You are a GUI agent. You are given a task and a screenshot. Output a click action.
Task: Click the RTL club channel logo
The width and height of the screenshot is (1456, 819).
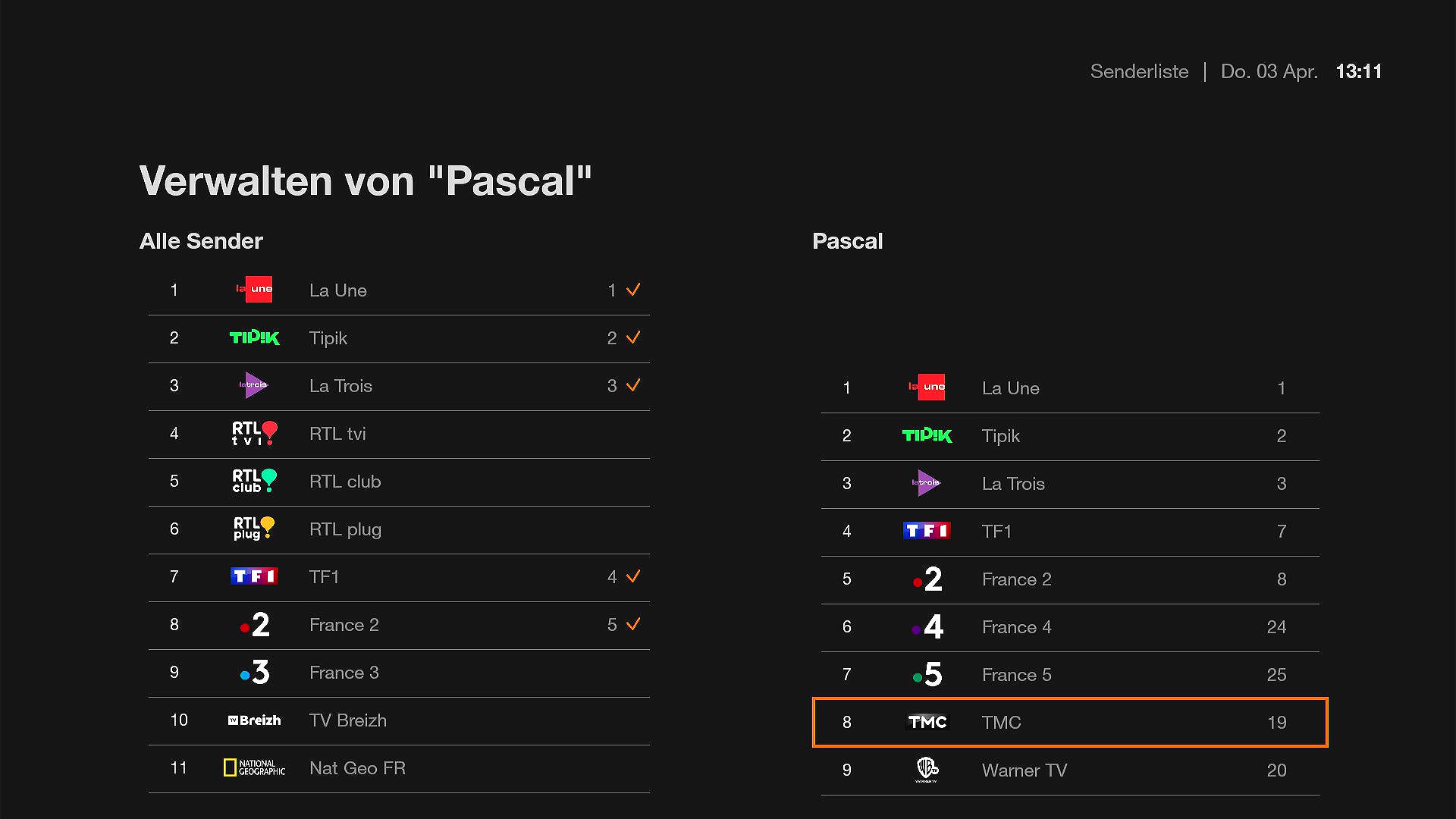(254, 482)
